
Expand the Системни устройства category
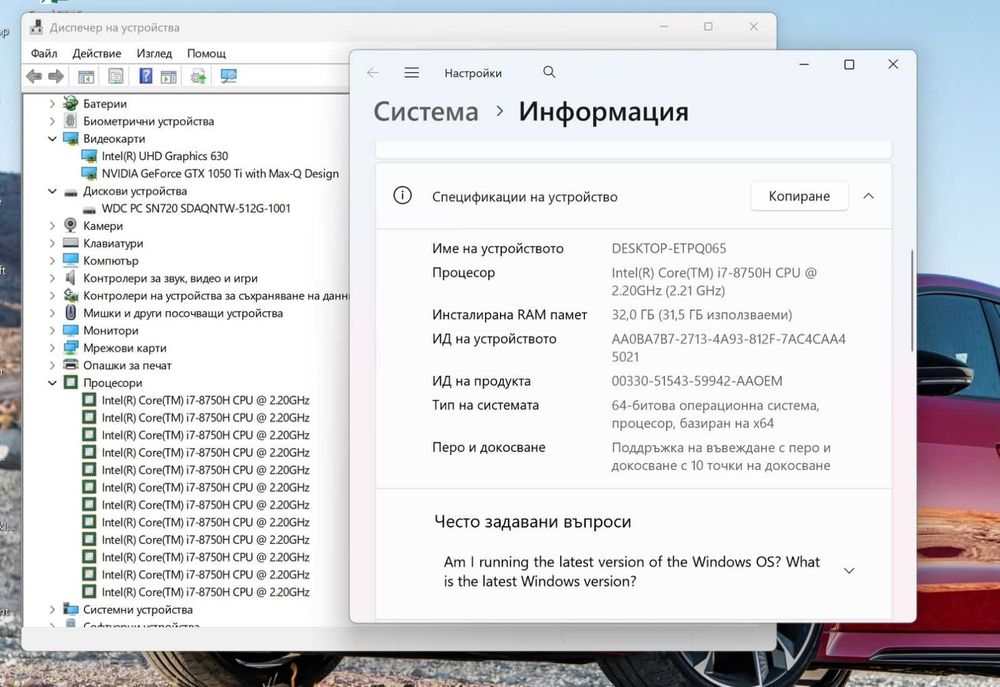click(52, 609)
